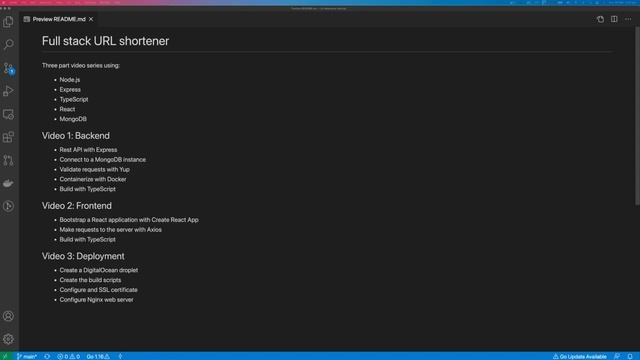Click 'Containerize with Docker' bullet
Image resolution: width=640 pixels, height=360 pixels.
(93, 179)
